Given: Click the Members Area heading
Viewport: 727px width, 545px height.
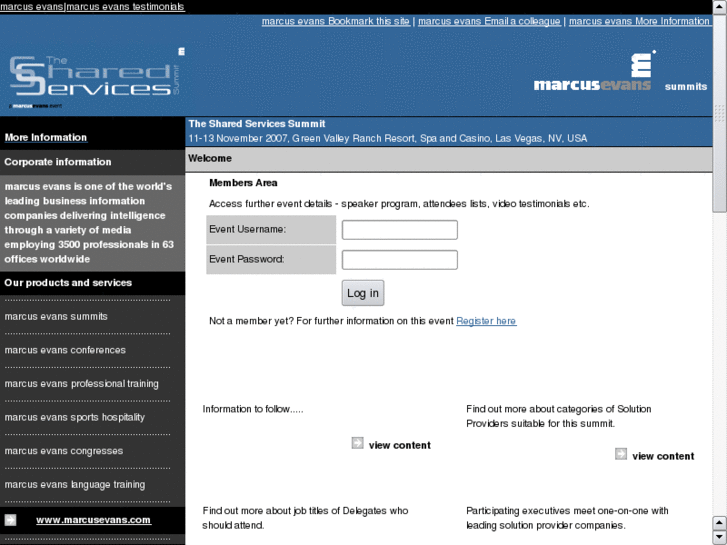Looking at the screenshot, I should pos(243,183).
